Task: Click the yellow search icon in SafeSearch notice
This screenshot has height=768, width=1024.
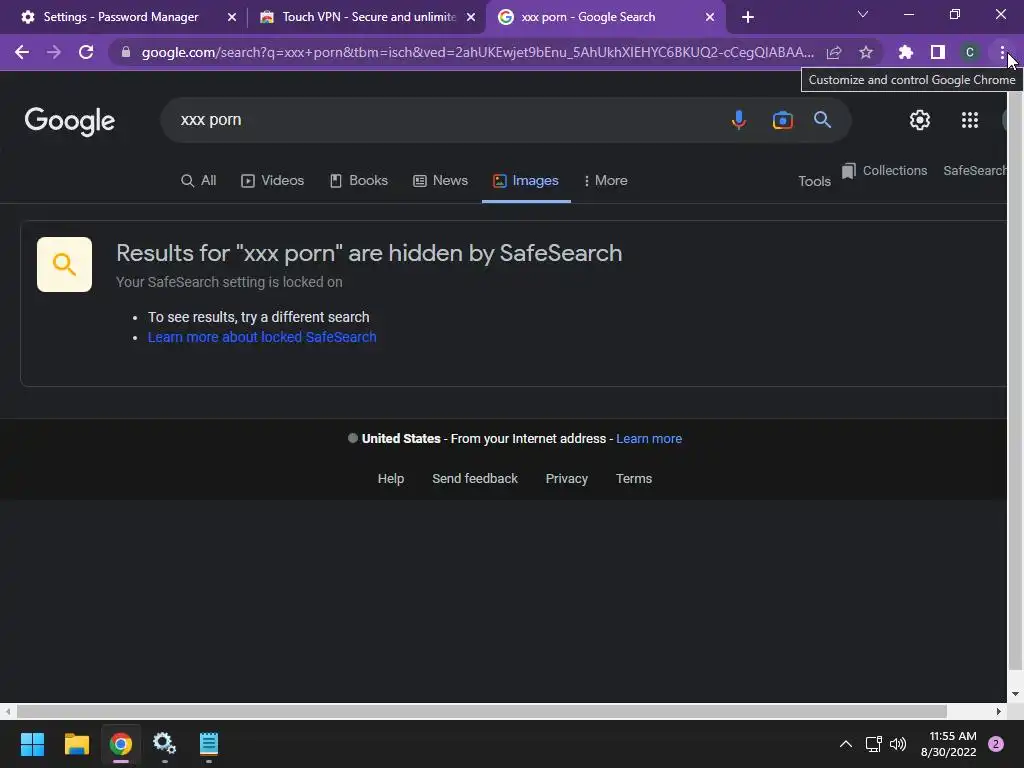Action: 64,264
